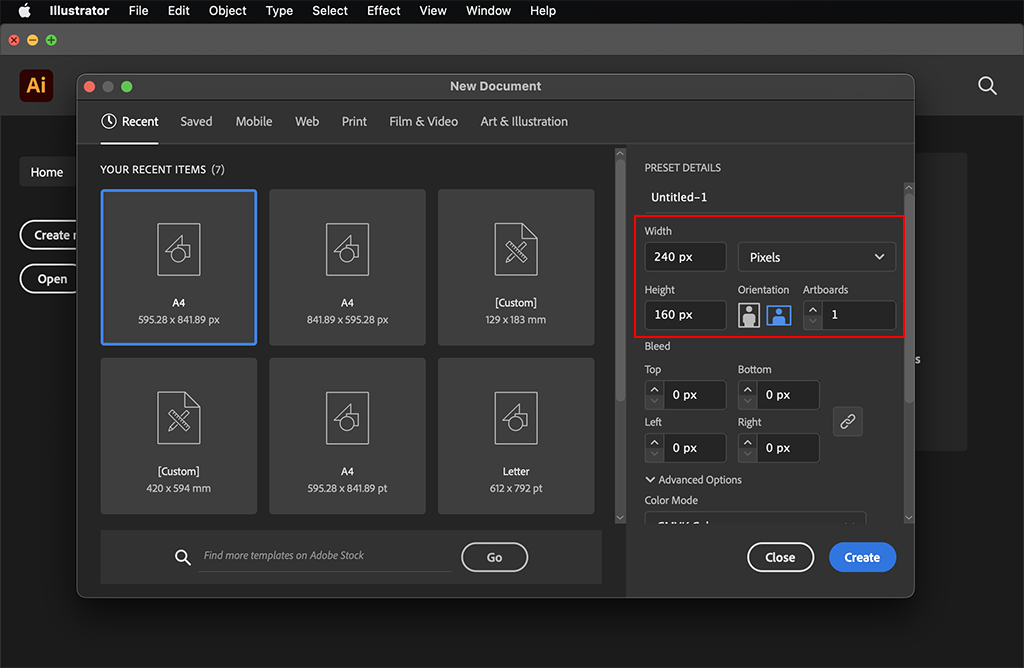Click the Width input field
This screenshot has height=668, width=1024.
[685, 257]
